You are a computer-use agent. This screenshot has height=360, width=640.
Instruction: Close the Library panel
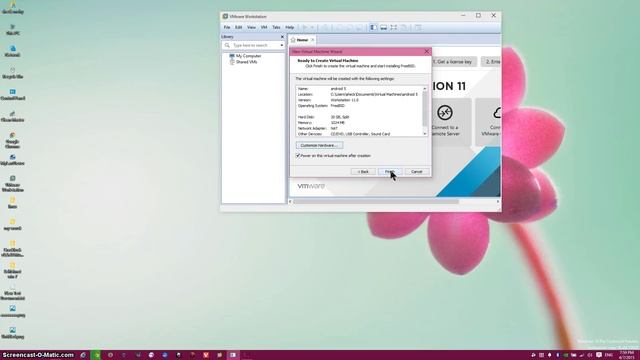[282, 37]
